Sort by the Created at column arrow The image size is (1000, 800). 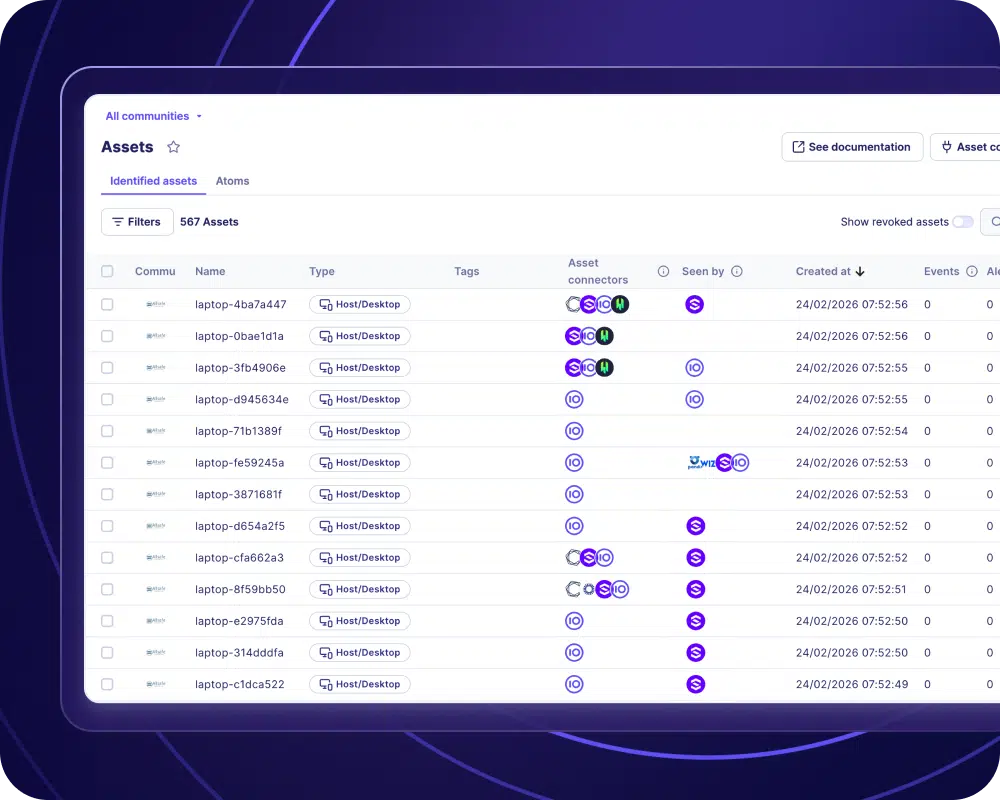point(860,272)
